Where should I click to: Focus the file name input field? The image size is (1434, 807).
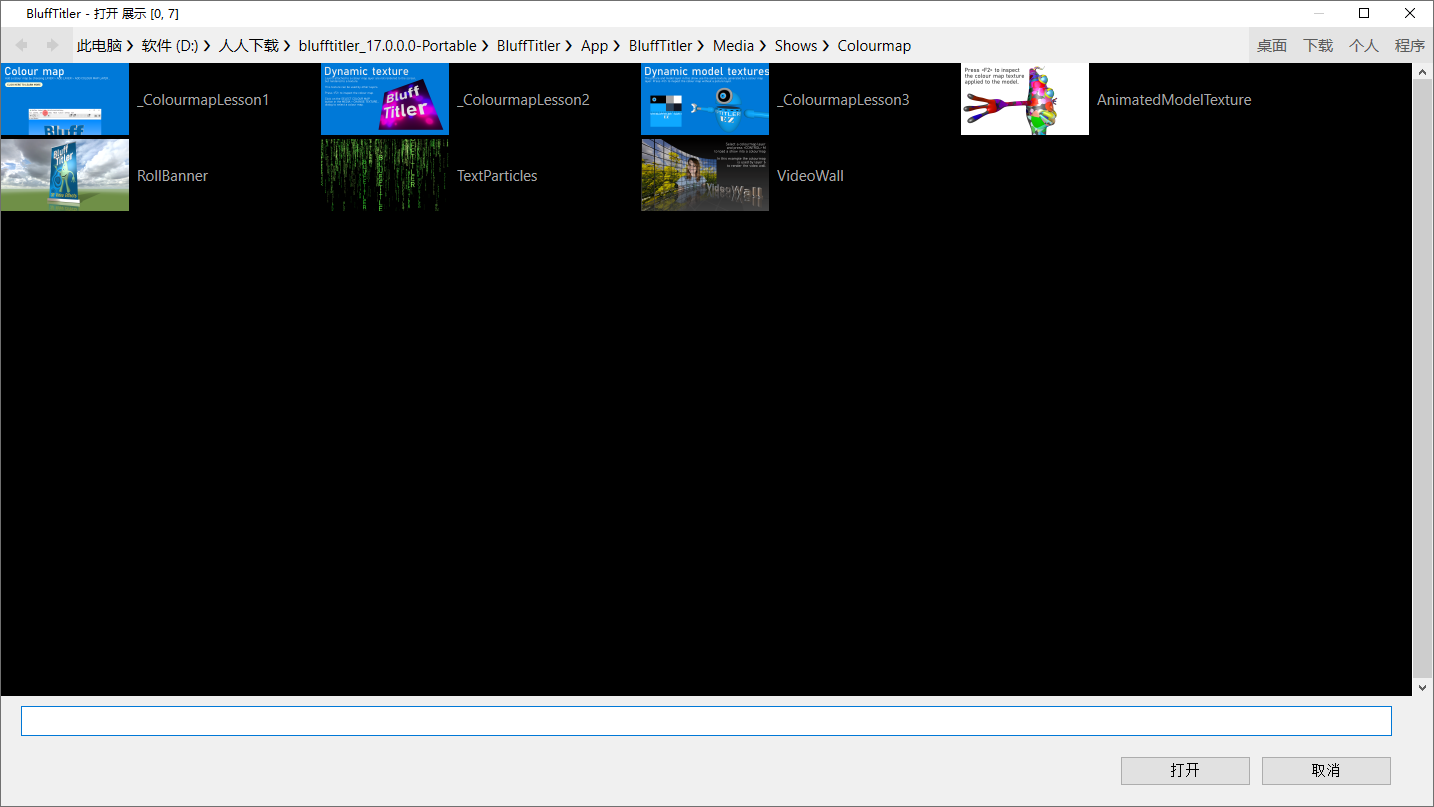[x=706, y=721]
